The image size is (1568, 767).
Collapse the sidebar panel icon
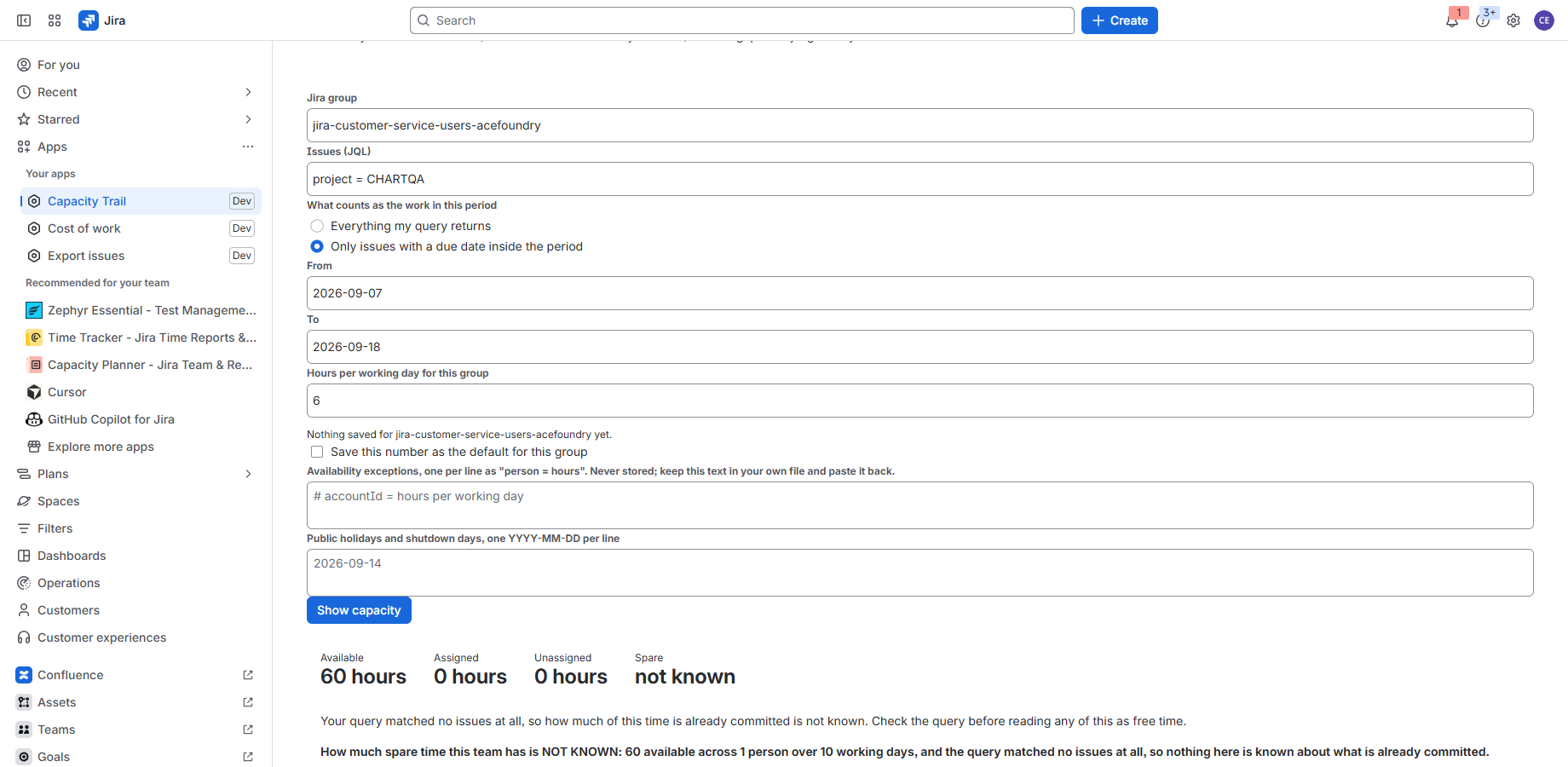pyautogui.click(x=24, y=20)
